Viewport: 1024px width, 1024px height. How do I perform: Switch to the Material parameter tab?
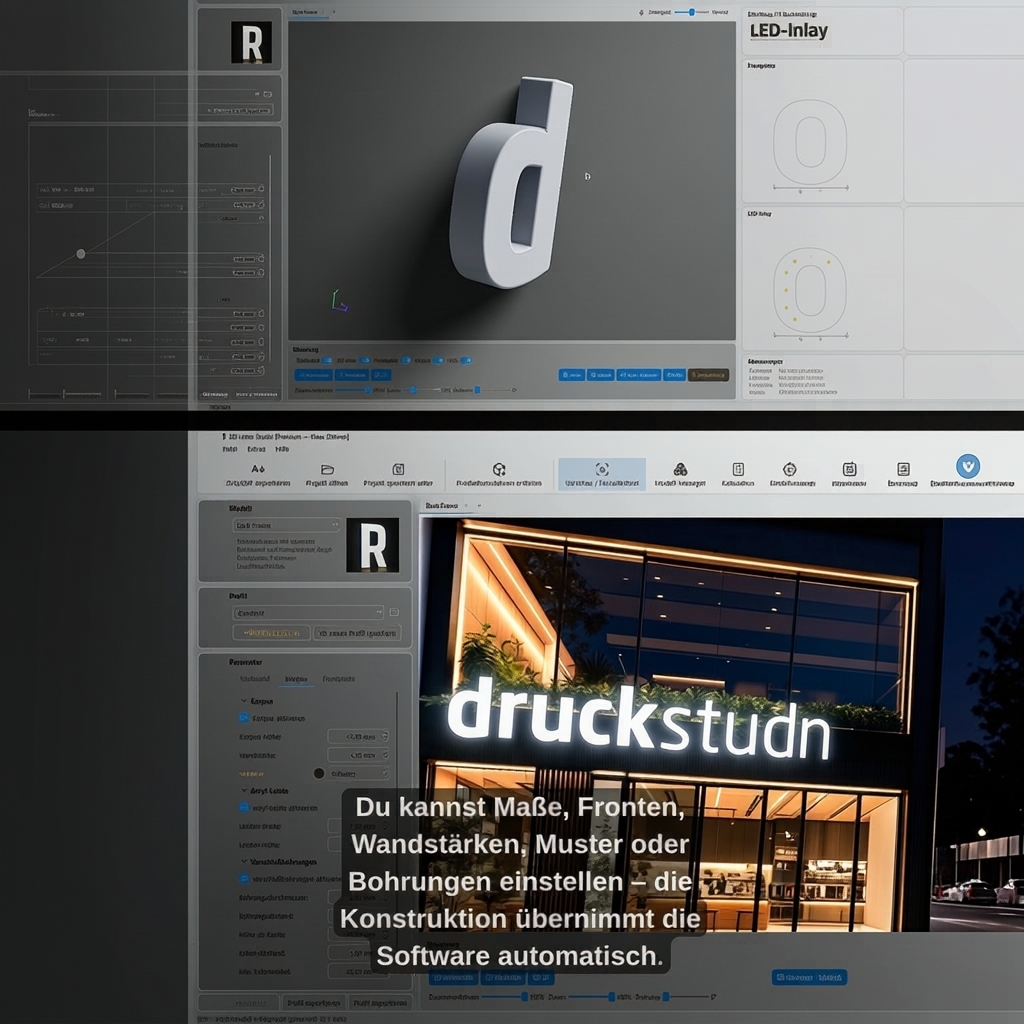255,679
